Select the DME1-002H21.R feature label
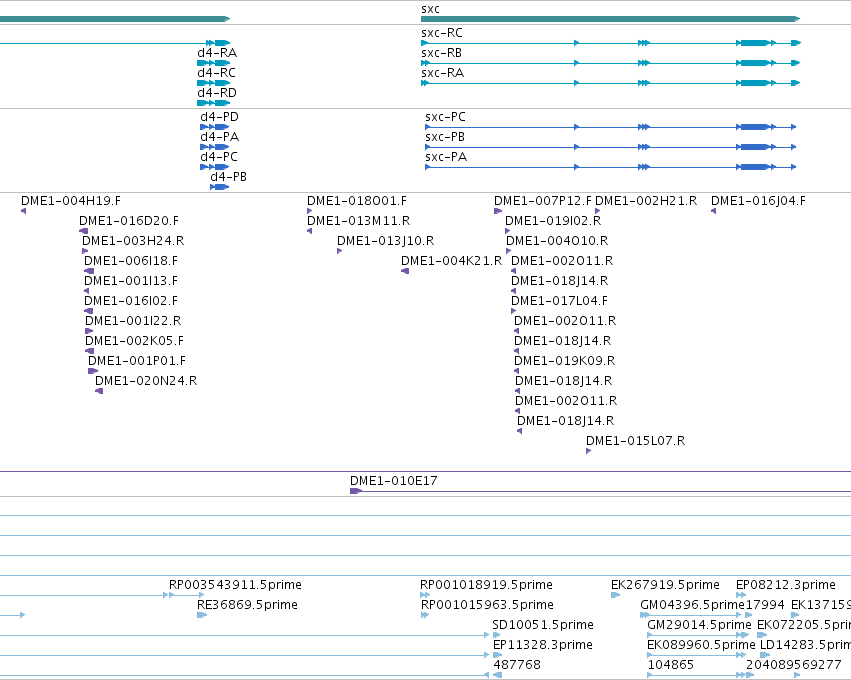 [x=646, y=201]
